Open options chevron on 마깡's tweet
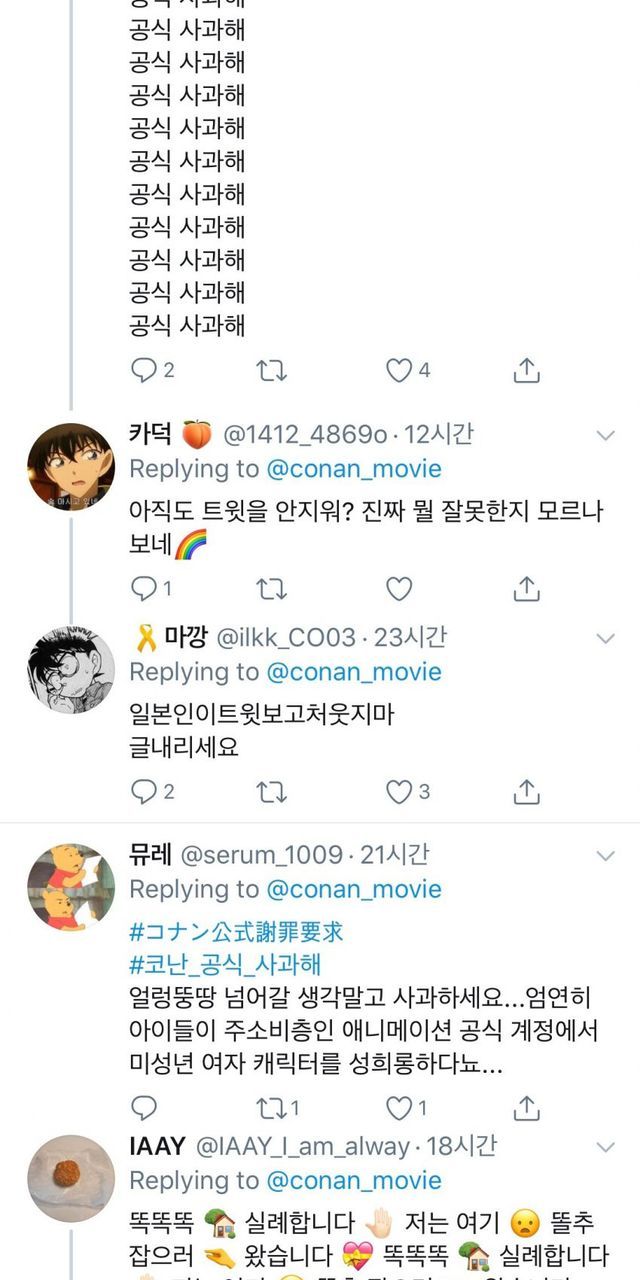Screen dimensions: 640x1280 605,638
